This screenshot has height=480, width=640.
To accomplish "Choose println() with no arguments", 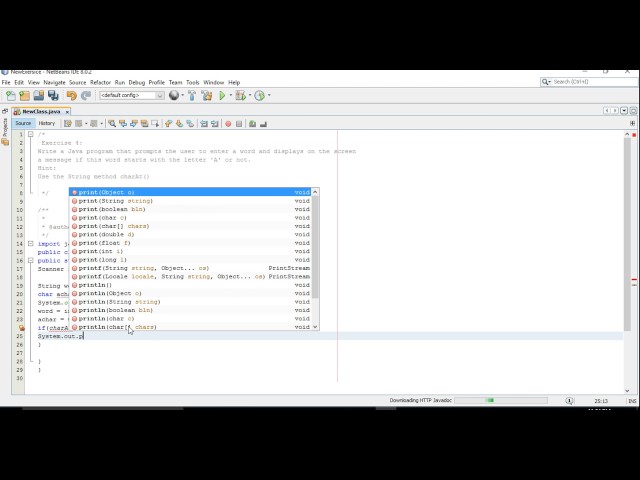I will click(x=190, y=285).
